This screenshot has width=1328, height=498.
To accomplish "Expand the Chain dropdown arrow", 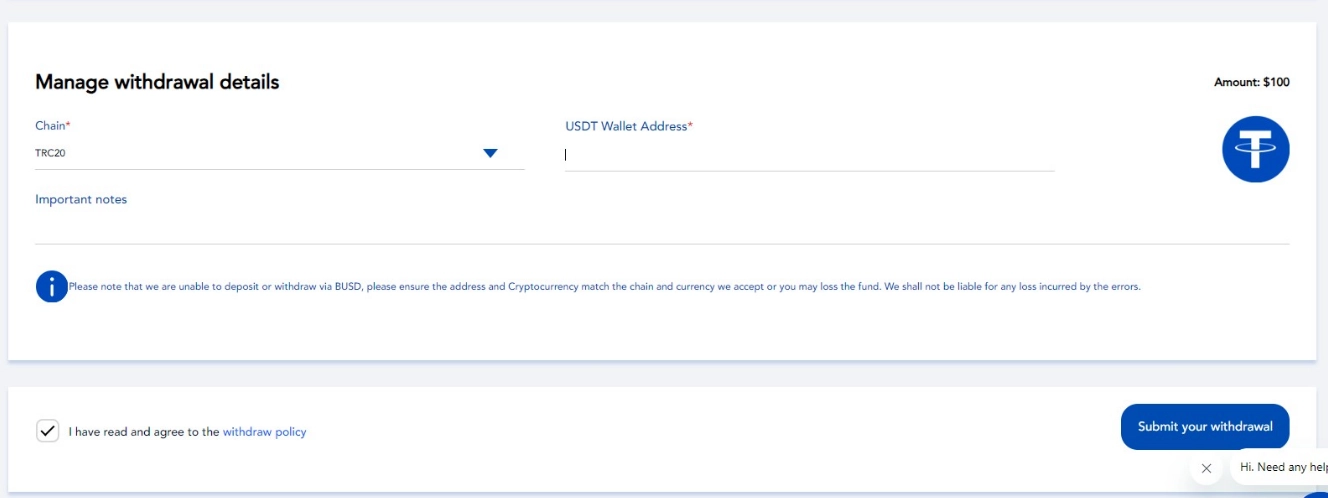I will click(490, 153).
